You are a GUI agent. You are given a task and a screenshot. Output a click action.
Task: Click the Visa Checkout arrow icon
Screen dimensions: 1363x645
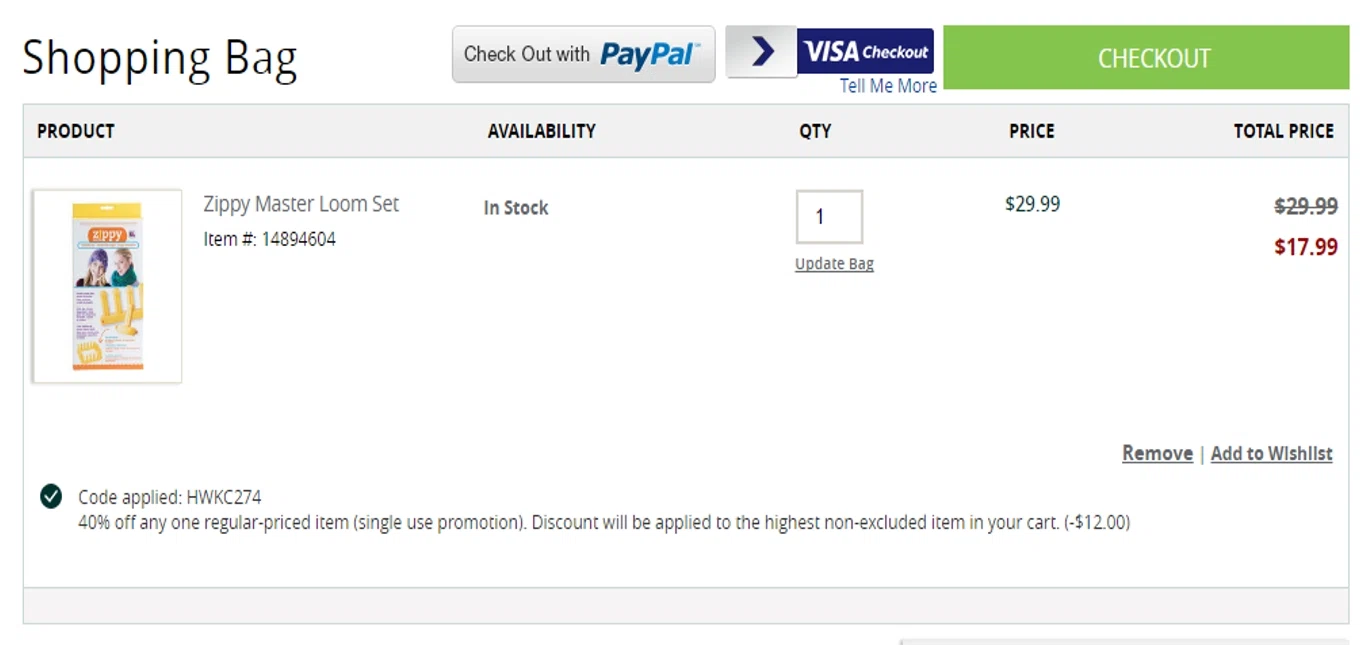(x=761, y=51)
